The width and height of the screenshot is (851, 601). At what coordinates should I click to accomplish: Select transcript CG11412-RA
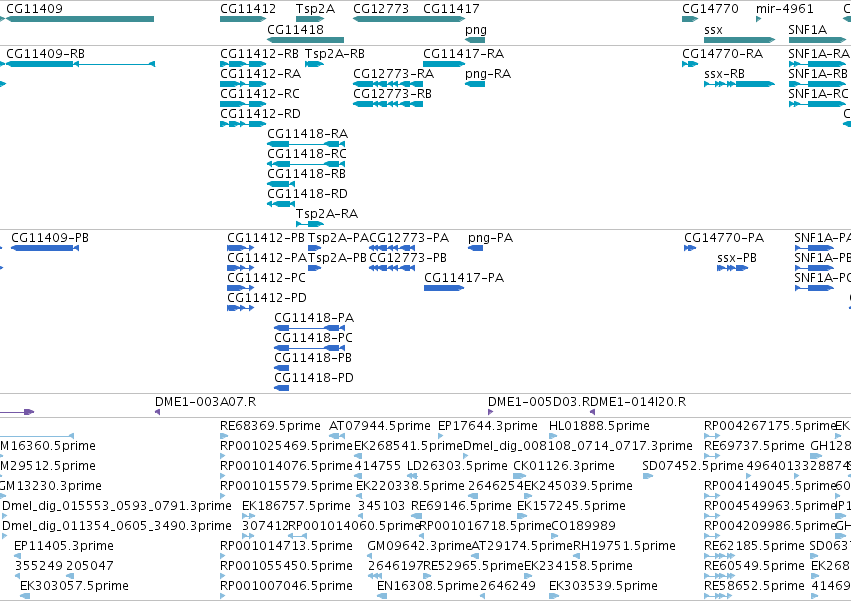(261, 74)
